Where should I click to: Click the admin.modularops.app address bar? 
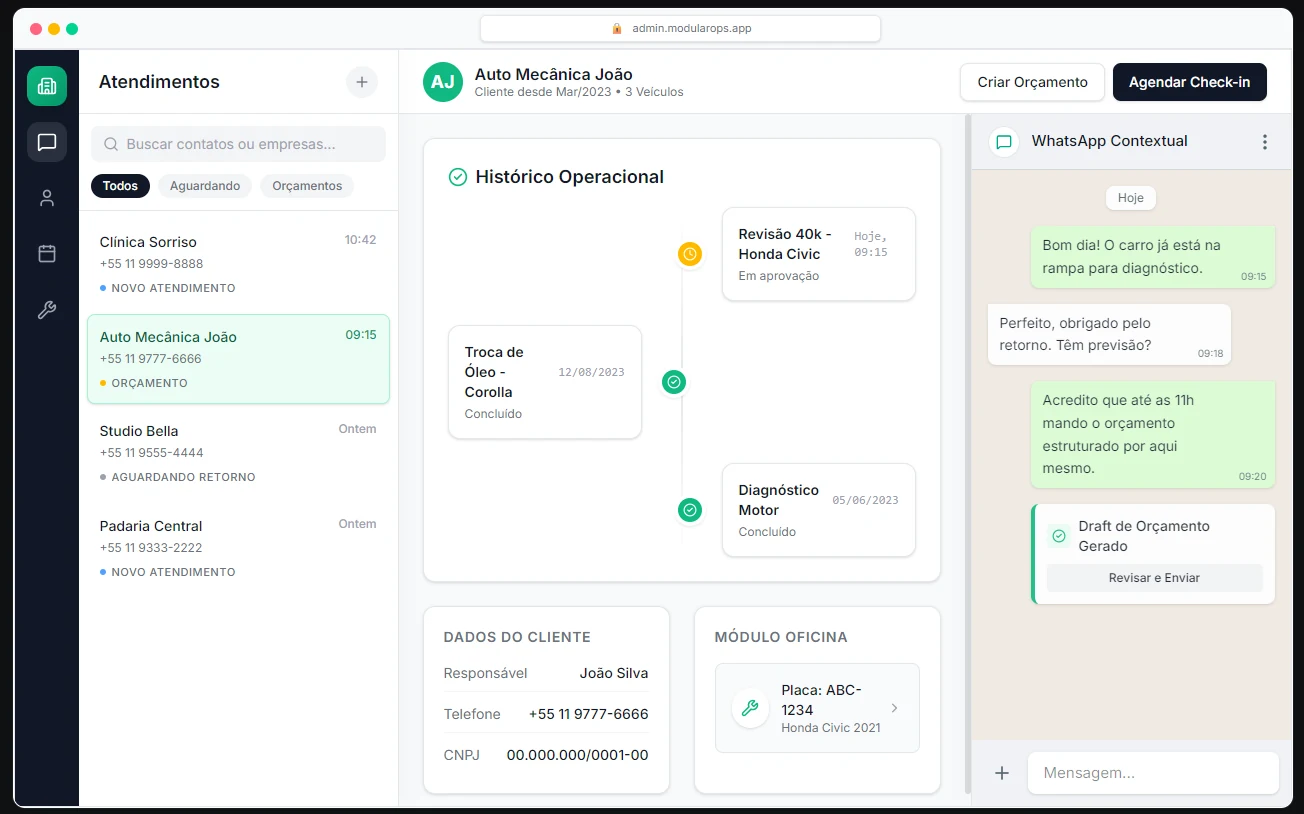tap(680, 29)
